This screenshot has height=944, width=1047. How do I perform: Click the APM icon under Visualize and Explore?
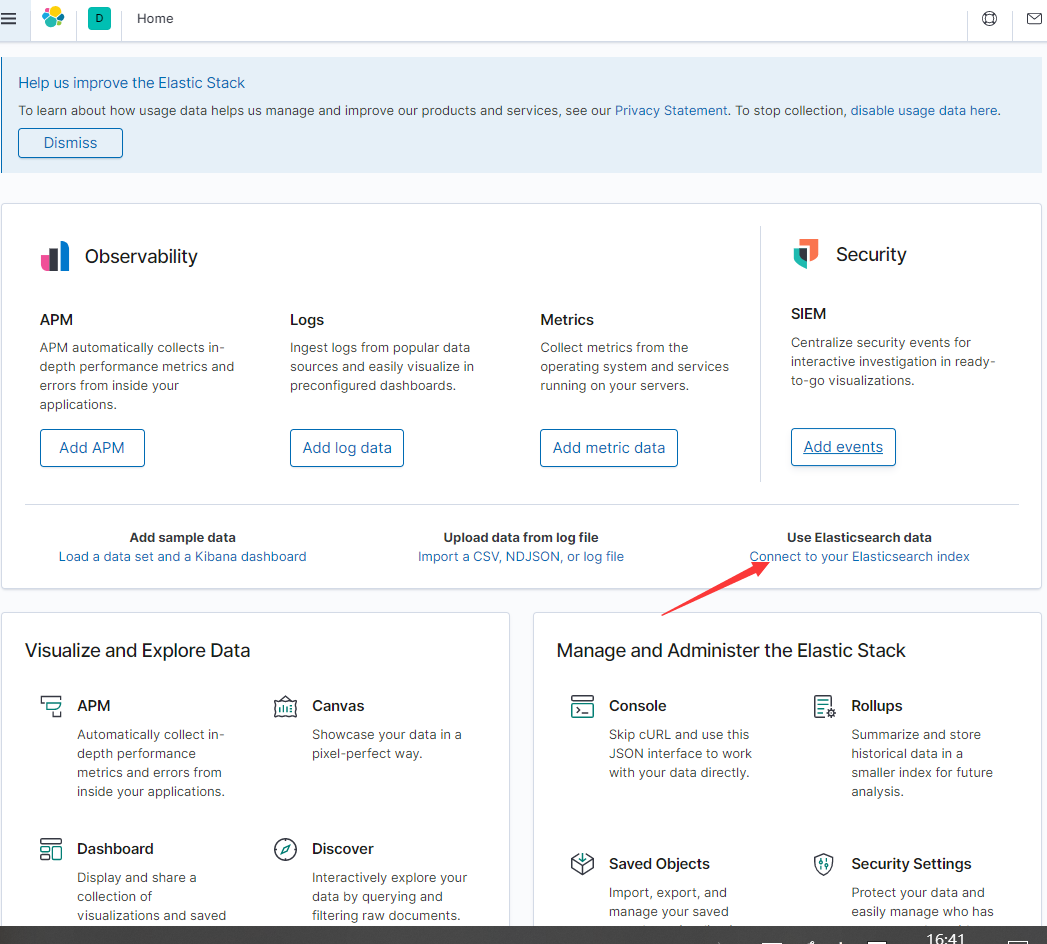click(x=51, y=706)
